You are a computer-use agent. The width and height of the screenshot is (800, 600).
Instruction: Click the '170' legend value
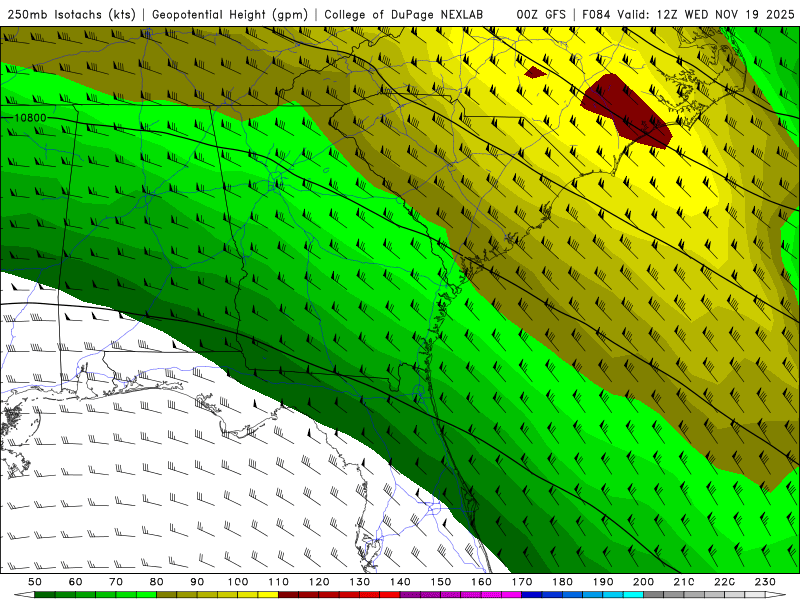[522, 582]
